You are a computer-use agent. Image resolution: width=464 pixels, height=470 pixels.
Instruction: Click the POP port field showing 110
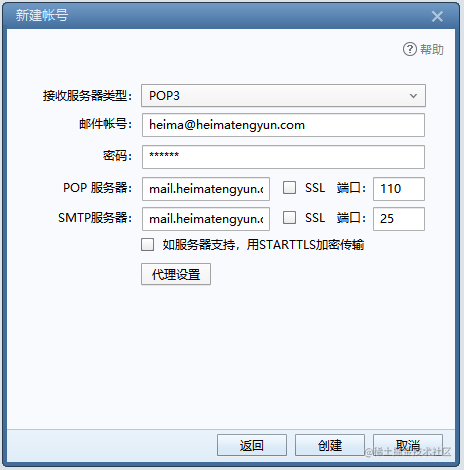(399, 189)
